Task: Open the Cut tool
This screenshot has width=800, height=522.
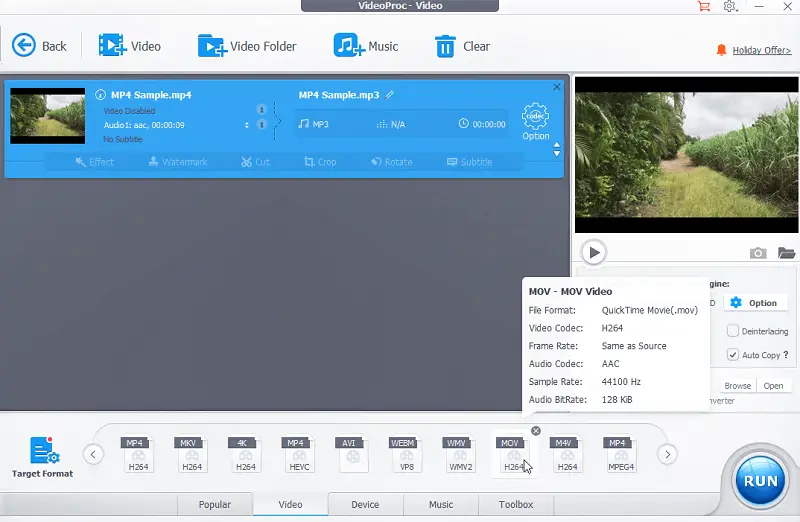Action: coord(256,162)
